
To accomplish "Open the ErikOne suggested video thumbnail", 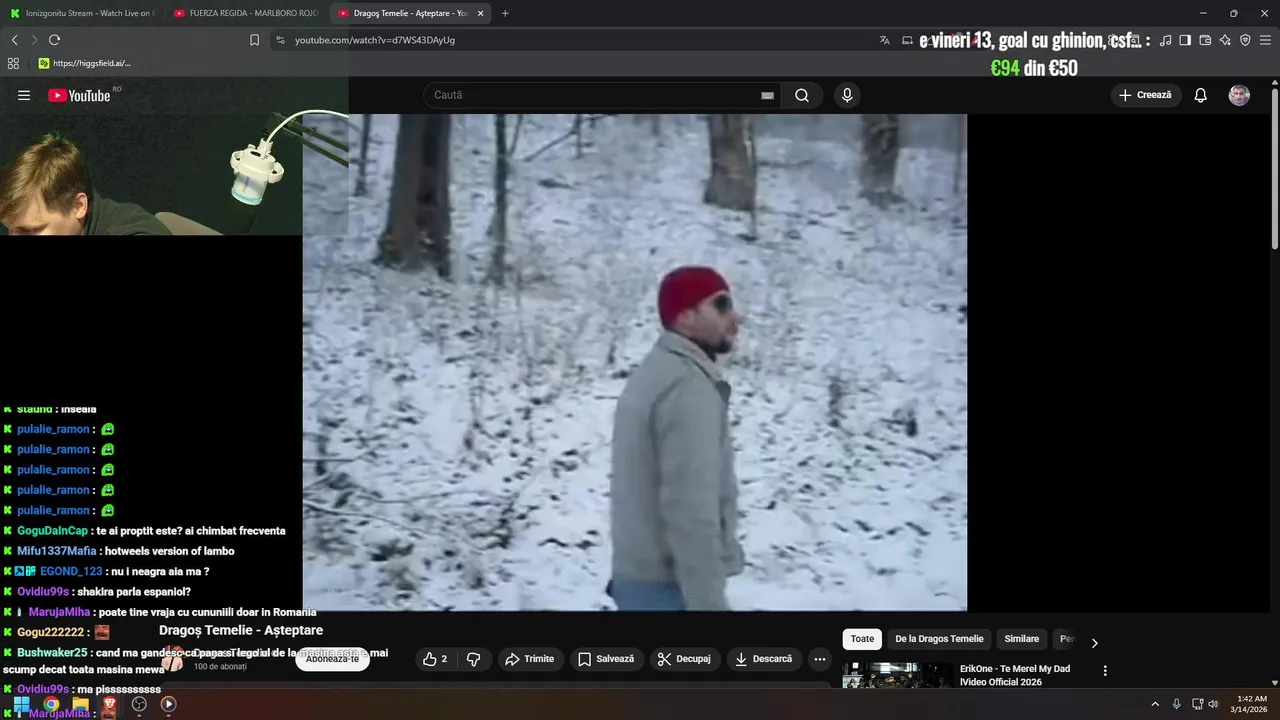I will pyautogui.click(x=897, y=675).
